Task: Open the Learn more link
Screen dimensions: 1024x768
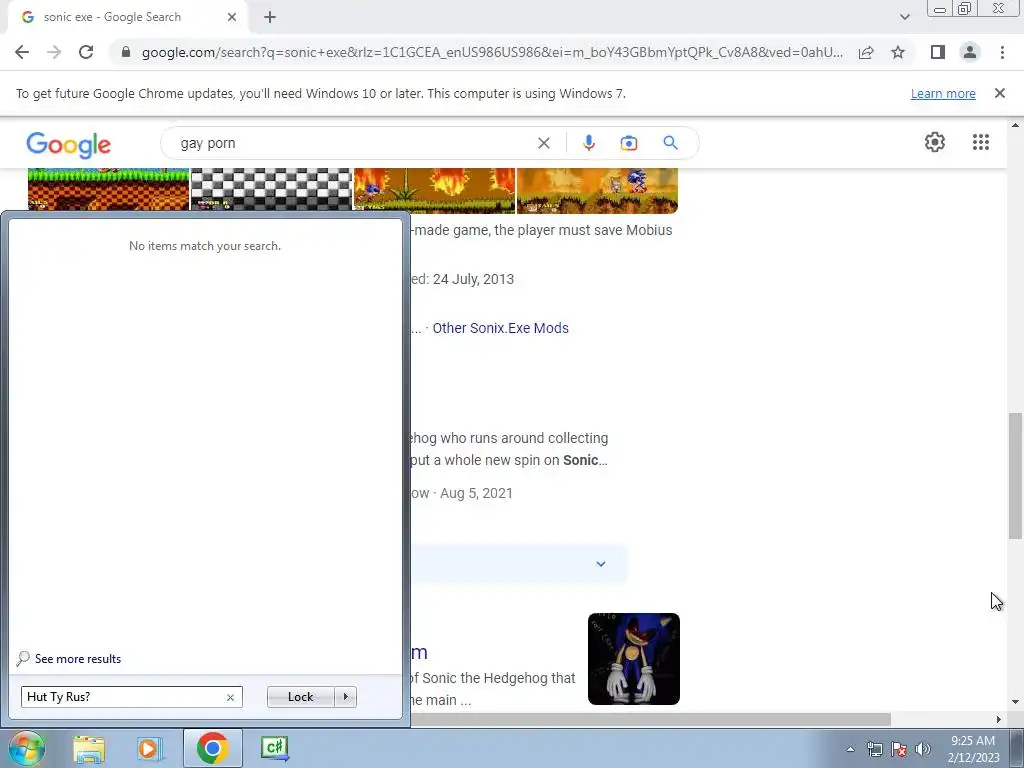Action: pyautogui.click(x=943, y=93)
